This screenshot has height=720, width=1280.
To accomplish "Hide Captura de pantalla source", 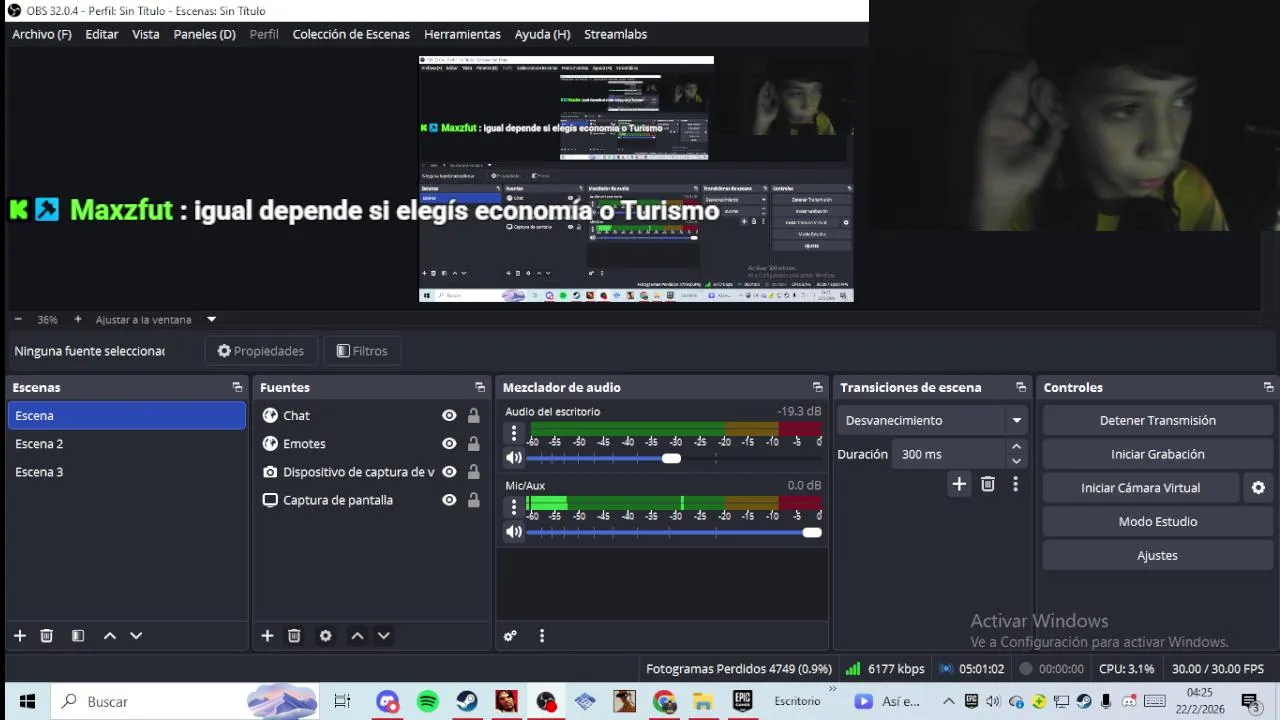I will pos(449,500).
